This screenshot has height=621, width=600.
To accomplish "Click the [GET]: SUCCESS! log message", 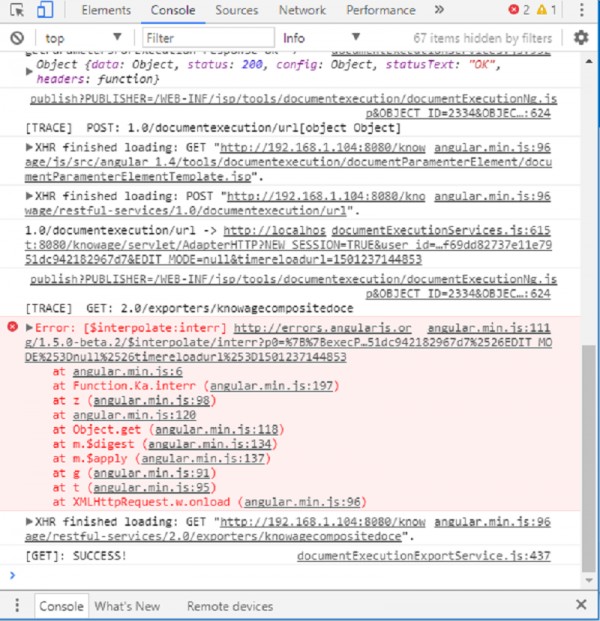I will [76, 556].
